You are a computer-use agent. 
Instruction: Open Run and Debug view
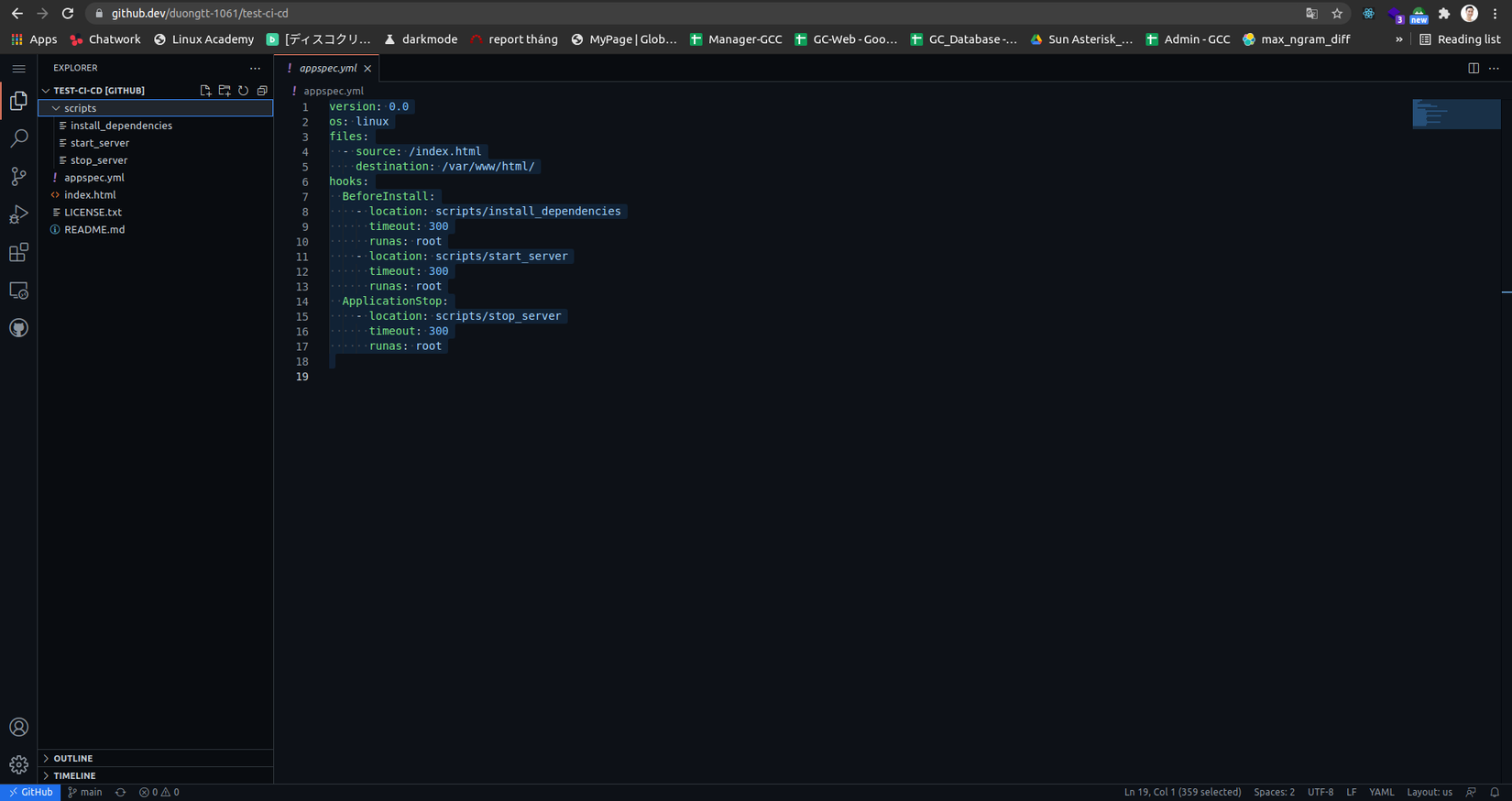coord(18,214)
